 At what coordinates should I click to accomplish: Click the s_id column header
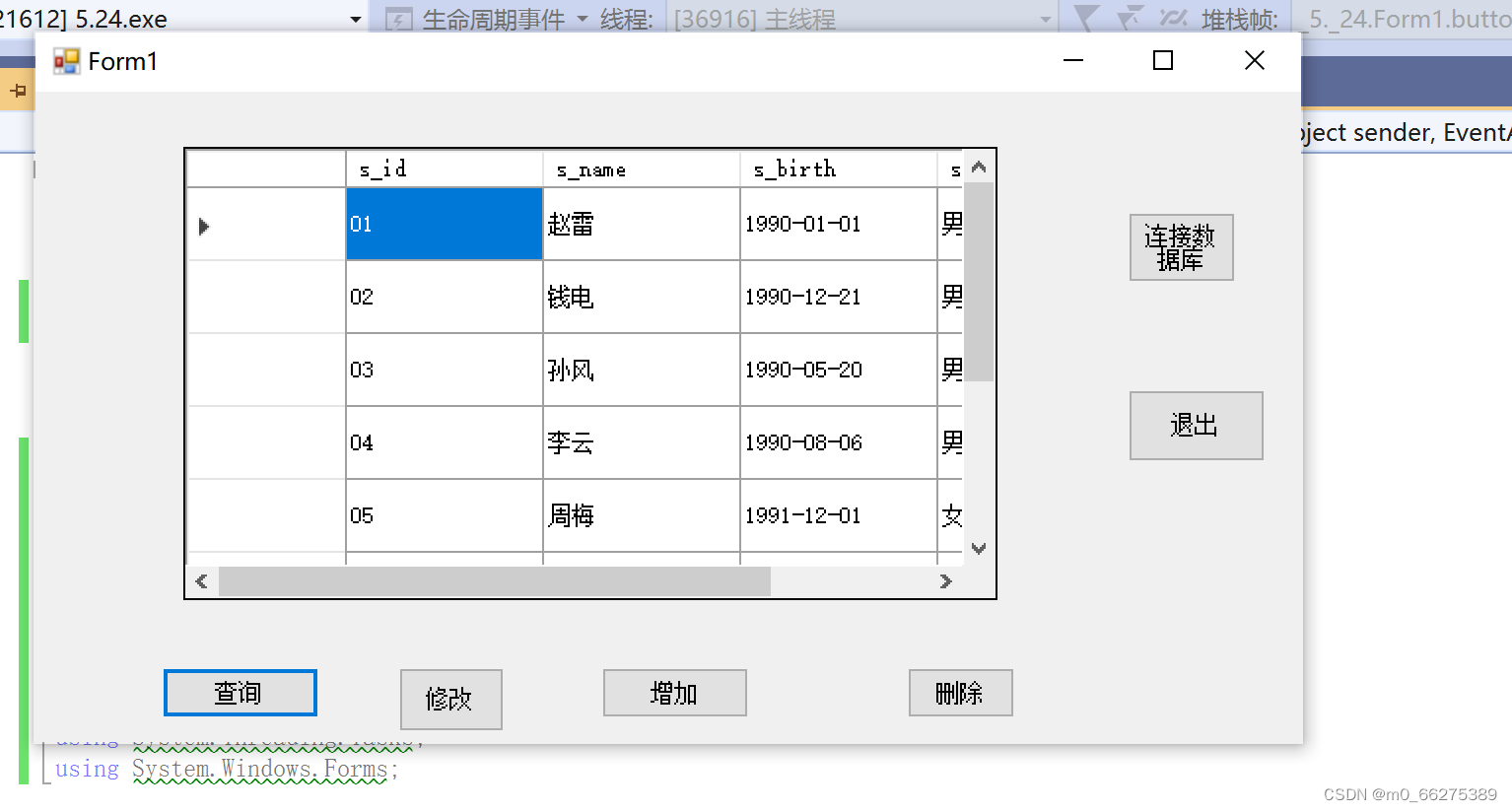(444, 169)
